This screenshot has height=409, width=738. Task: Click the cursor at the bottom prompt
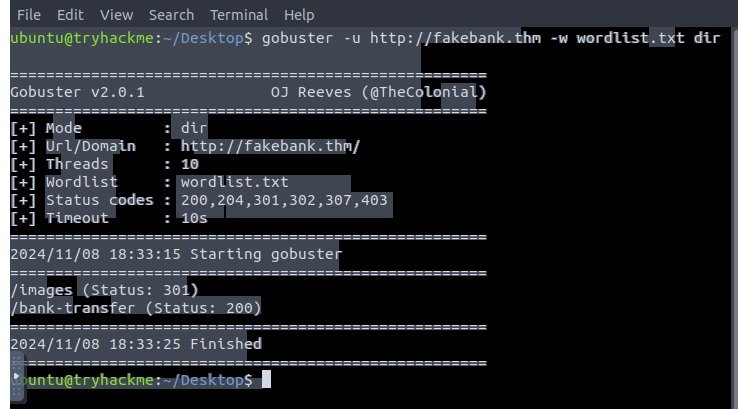click(x=266, y=379)
